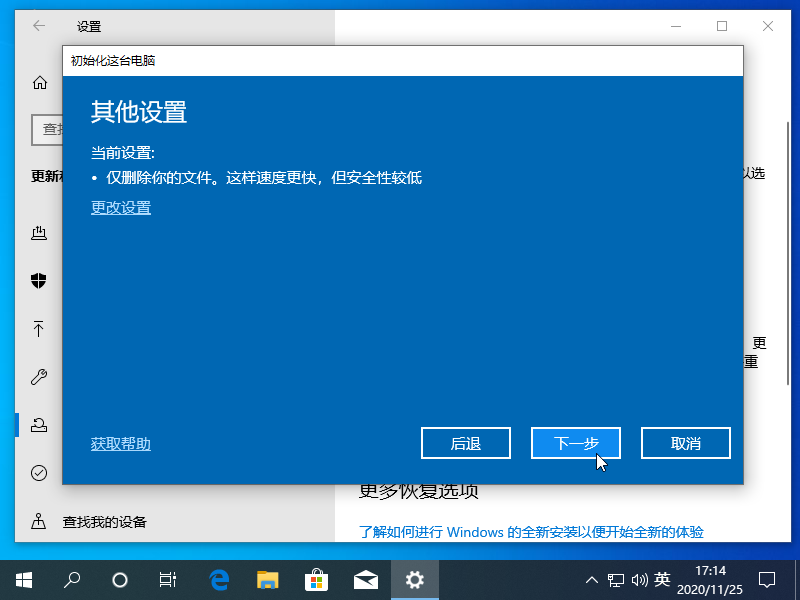Select the Windows 安全 shield icon in sidebar
800x600 pixels.
pyautogui.click(x=39, y=281)
